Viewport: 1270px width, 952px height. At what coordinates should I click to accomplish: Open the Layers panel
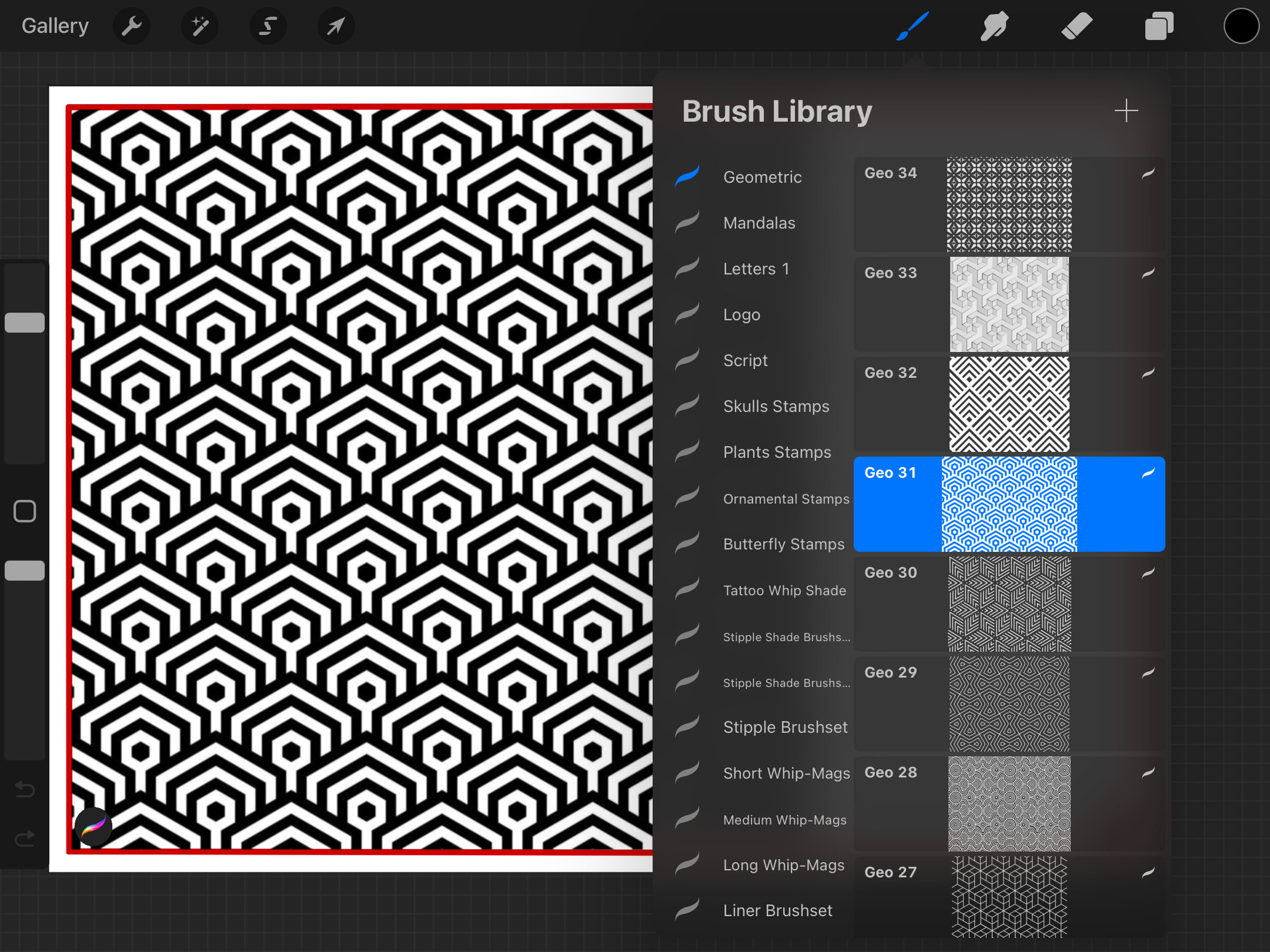pos(1159,26)
